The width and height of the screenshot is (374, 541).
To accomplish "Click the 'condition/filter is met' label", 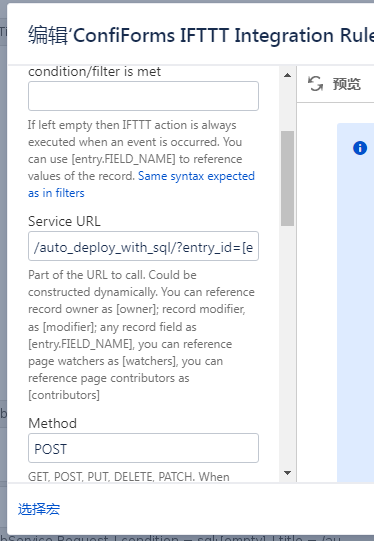I will [x=94, y=71].
